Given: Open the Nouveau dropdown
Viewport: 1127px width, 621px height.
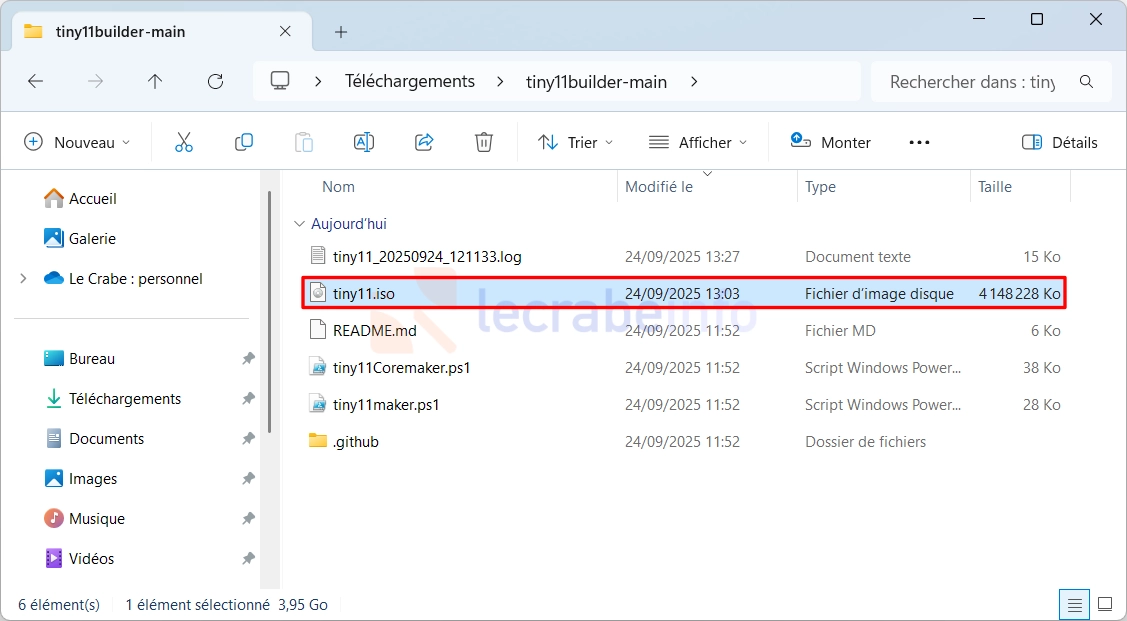Looking at the screenshot, I should click(78, 142).
